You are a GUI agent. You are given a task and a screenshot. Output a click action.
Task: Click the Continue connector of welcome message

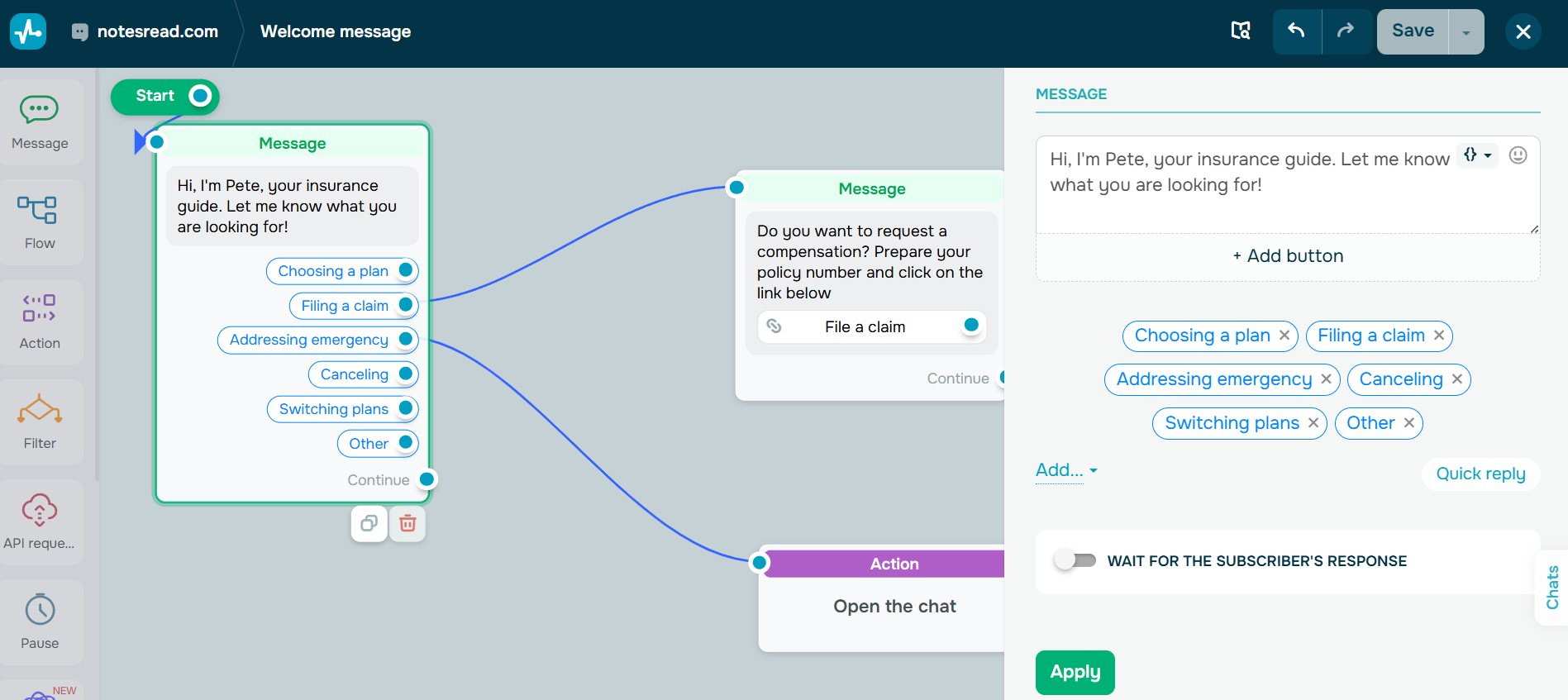[427, 479]
